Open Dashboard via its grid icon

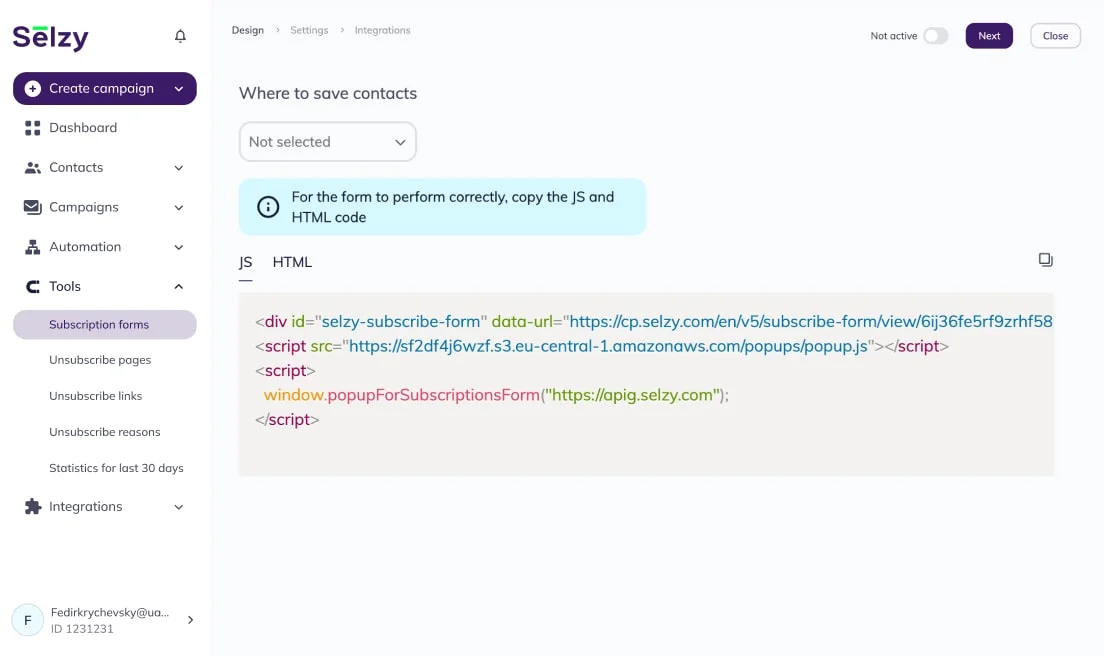pos(32,128)
